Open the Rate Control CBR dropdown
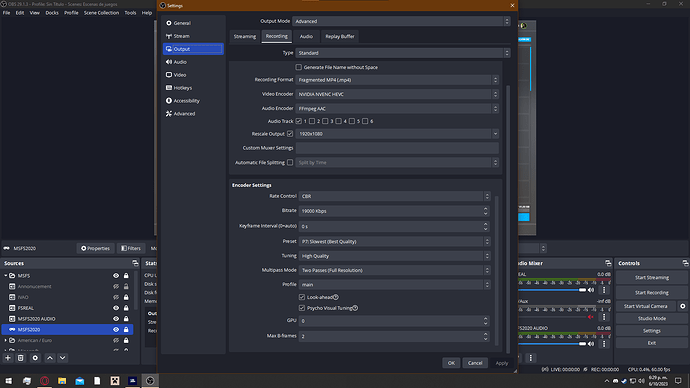Viewport: 690px width, 388px height. click(394, 196)
